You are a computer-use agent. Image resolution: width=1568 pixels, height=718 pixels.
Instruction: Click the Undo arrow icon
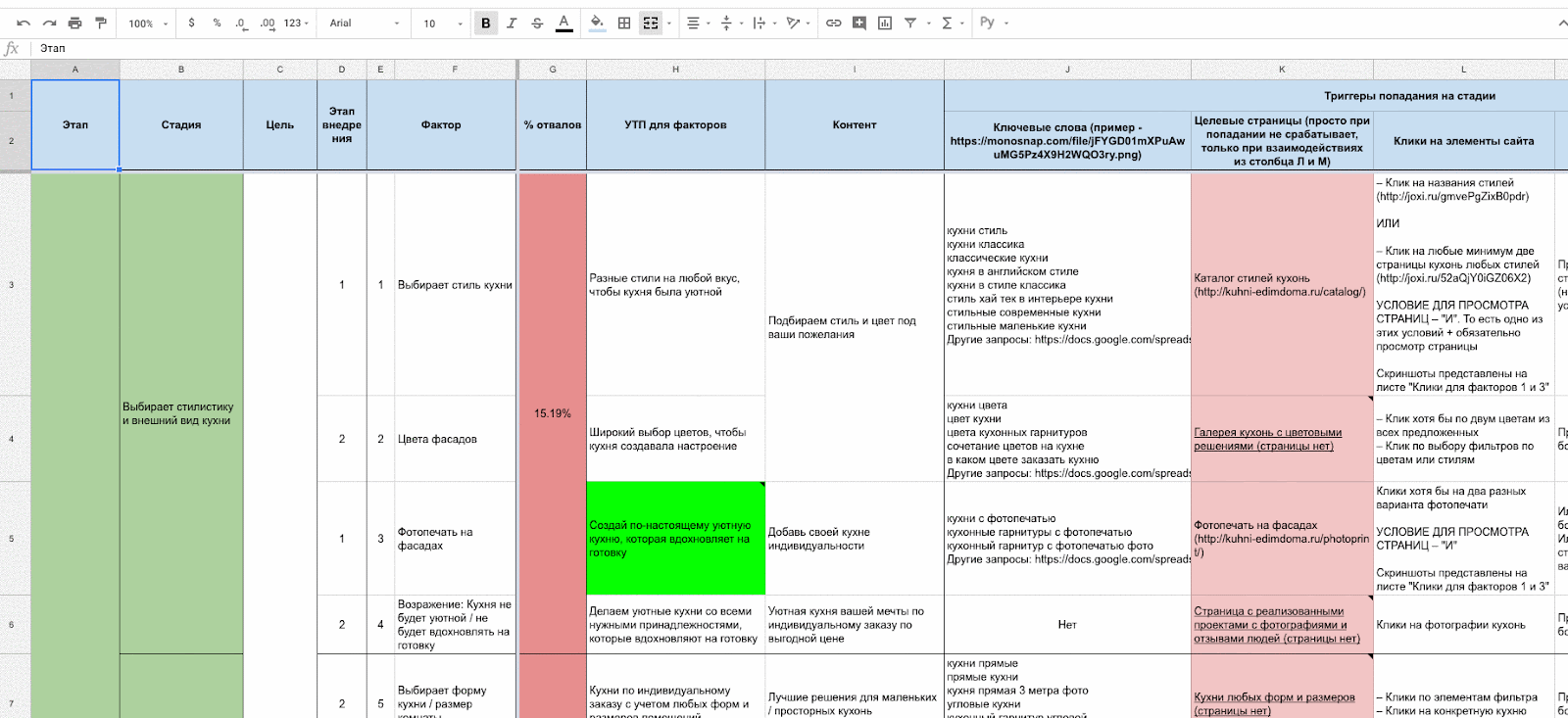coord(24,23)
